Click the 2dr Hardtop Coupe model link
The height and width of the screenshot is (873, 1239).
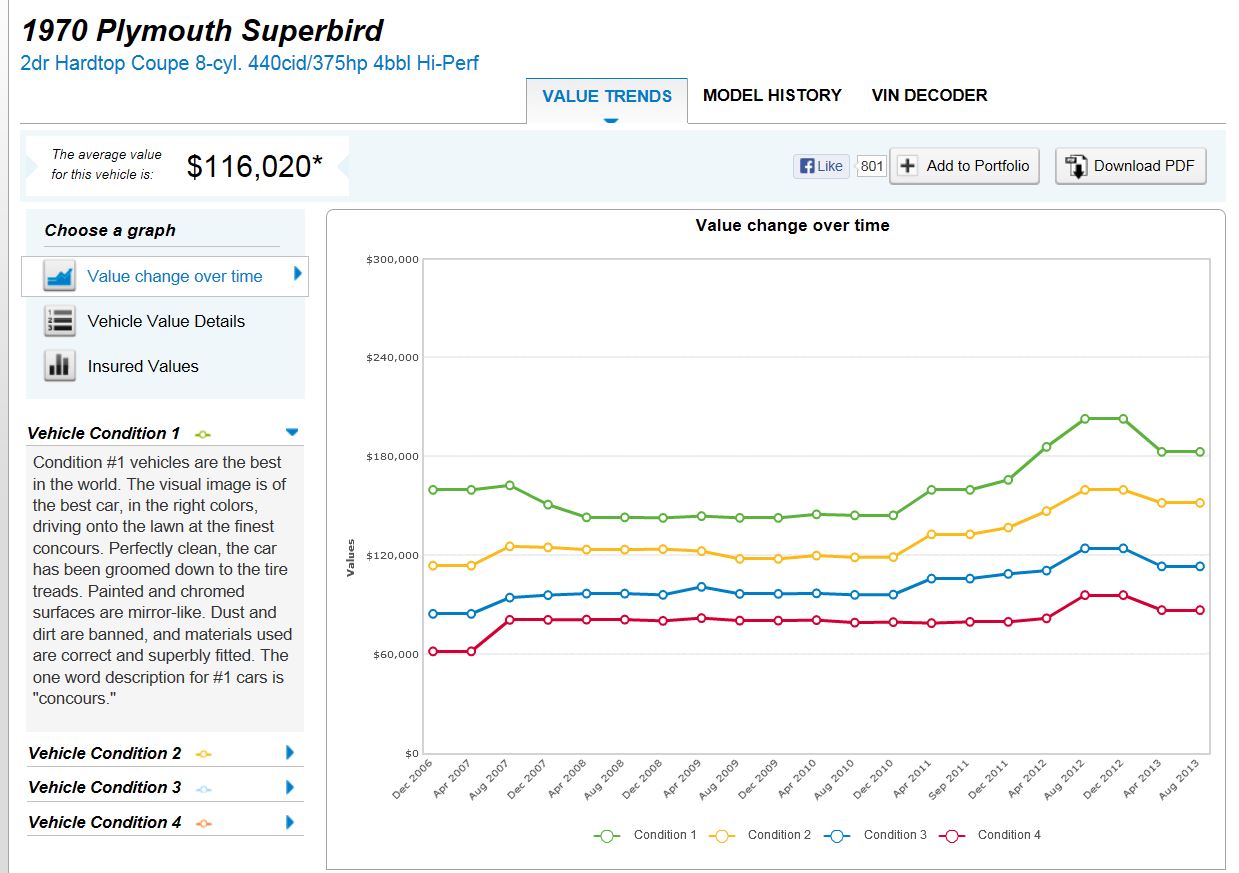point(249,63)
